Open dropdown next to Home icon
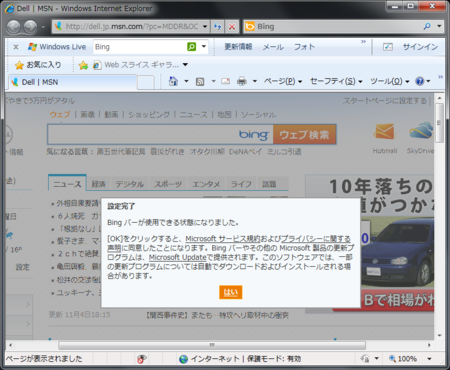This screenshot has width=450, height=370. [186, 81]
